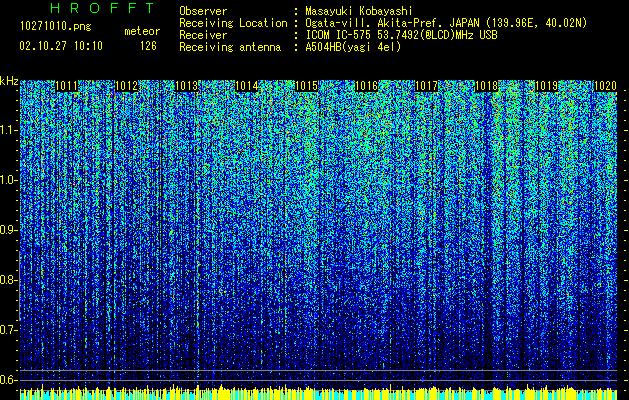Select the Ogata-vill. Akita-Pref. JAPAN location text
629x400 pixels.
(446, 23)
